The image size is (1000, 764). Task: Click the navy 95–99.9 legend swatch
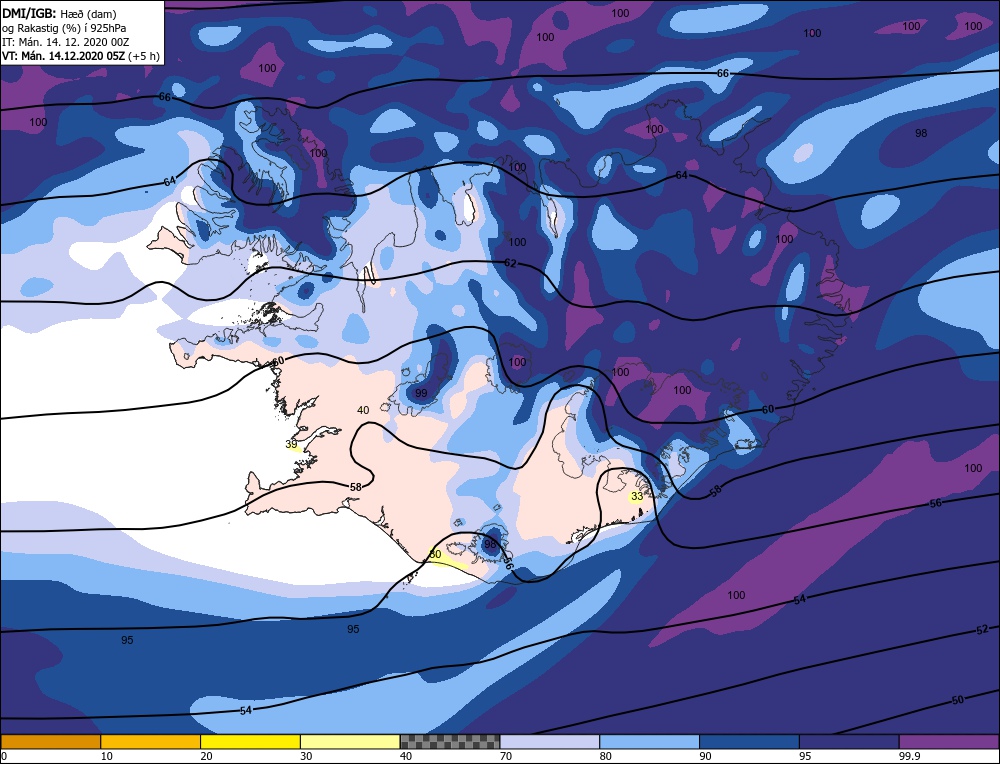(x=849, y=741)
